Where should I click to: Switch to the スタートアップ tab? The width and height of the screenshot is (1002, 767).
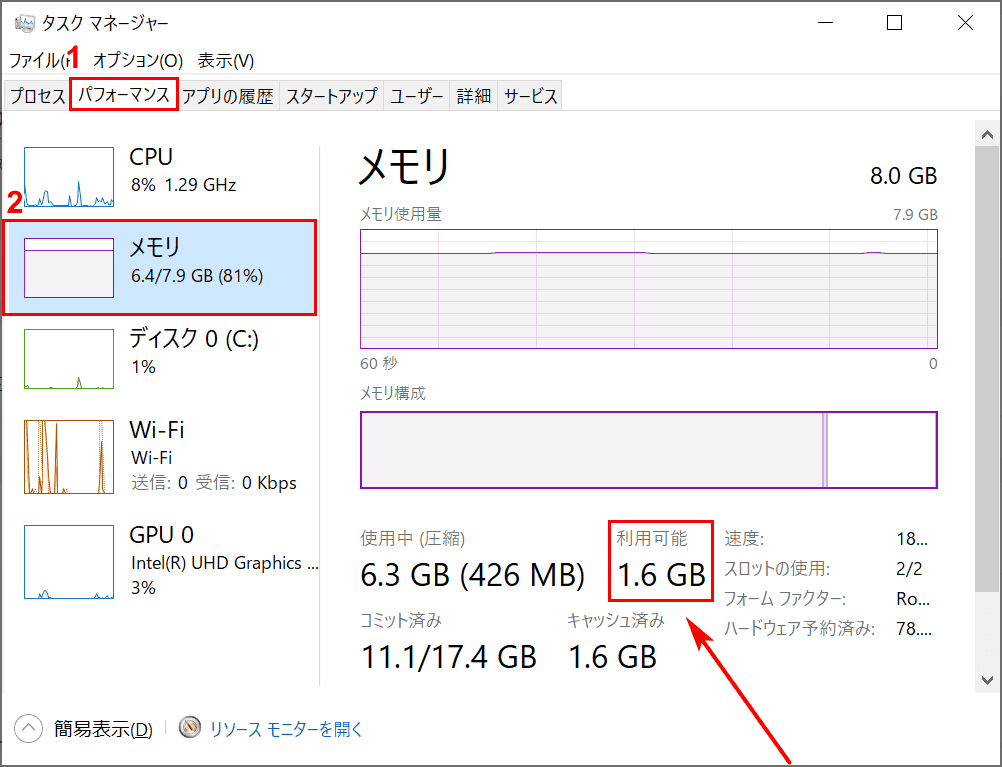[331, 96]
